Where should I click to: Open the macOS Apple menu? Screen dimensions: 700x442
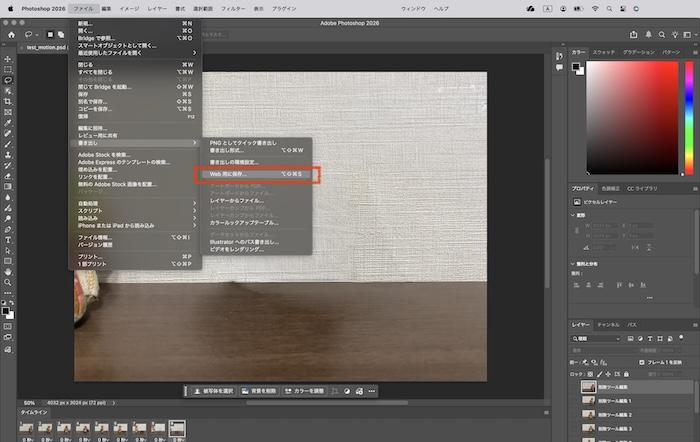click(10, 8)
